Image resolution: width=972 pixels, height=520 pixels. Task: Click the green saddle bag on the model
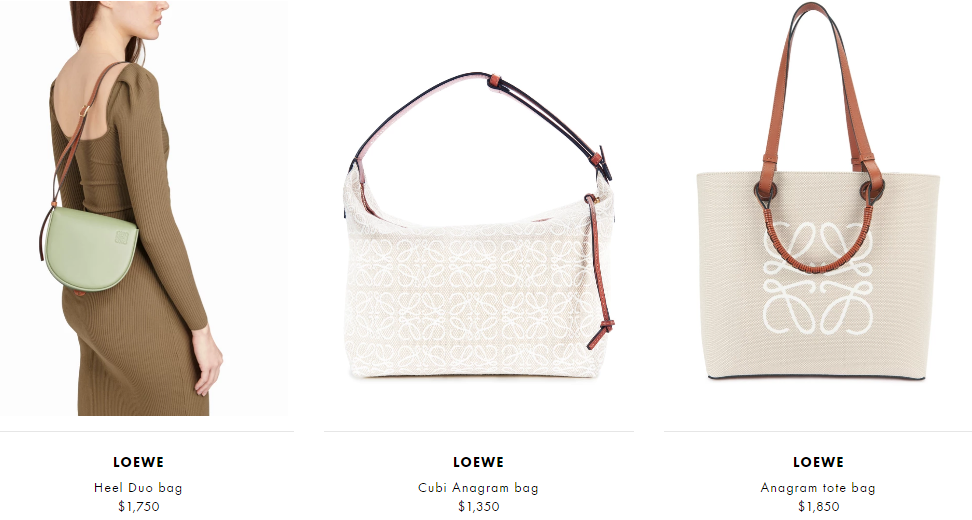pyautogui.click(x=91, y=249)
